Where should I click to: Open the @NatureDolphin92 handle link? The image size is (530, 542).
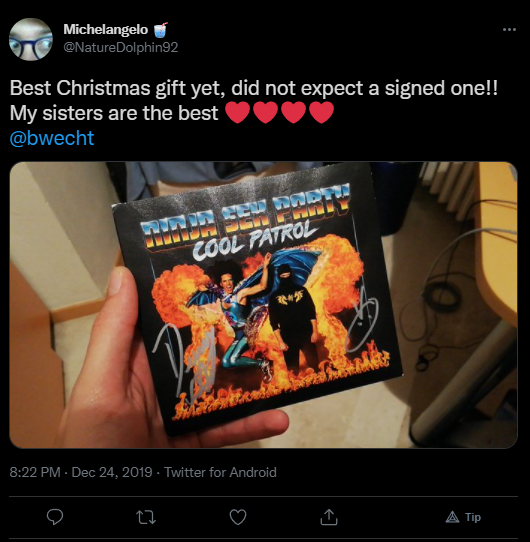[121, 47]
